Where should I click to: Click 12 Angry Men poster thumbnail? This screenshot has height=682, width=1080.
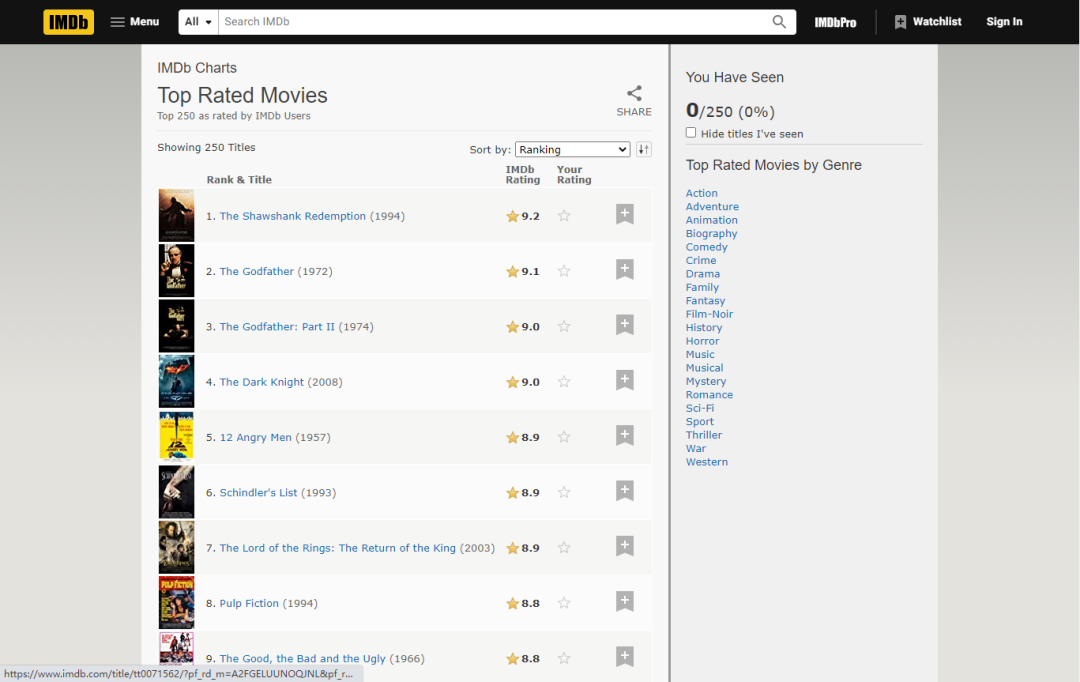176,436
